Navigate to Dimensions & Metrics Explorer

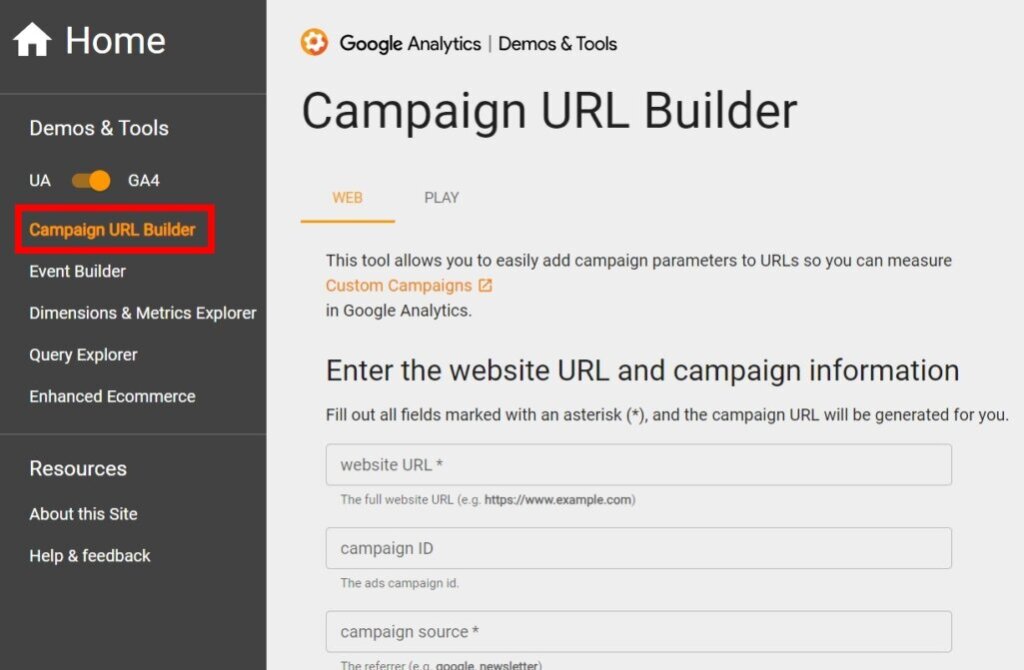pyautogui.click(x=142, y=313)
